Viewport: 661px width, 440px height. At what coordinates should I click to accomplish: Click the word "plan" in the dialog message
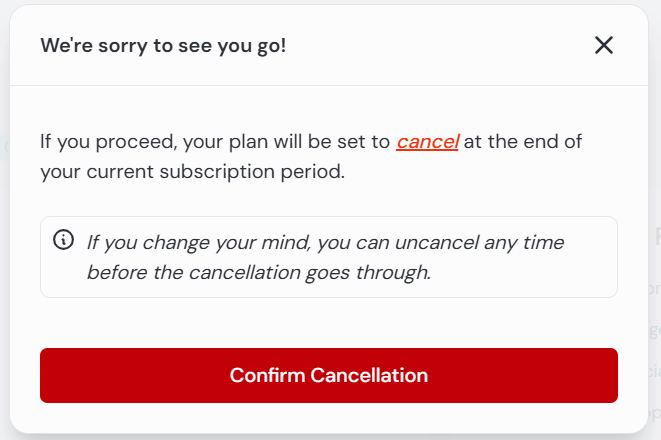pos(248,142)
